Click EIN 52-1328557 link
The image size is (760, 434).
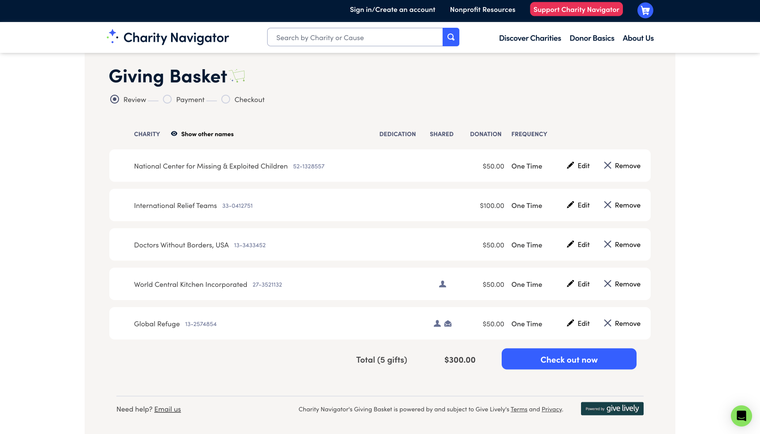[309, 166]
